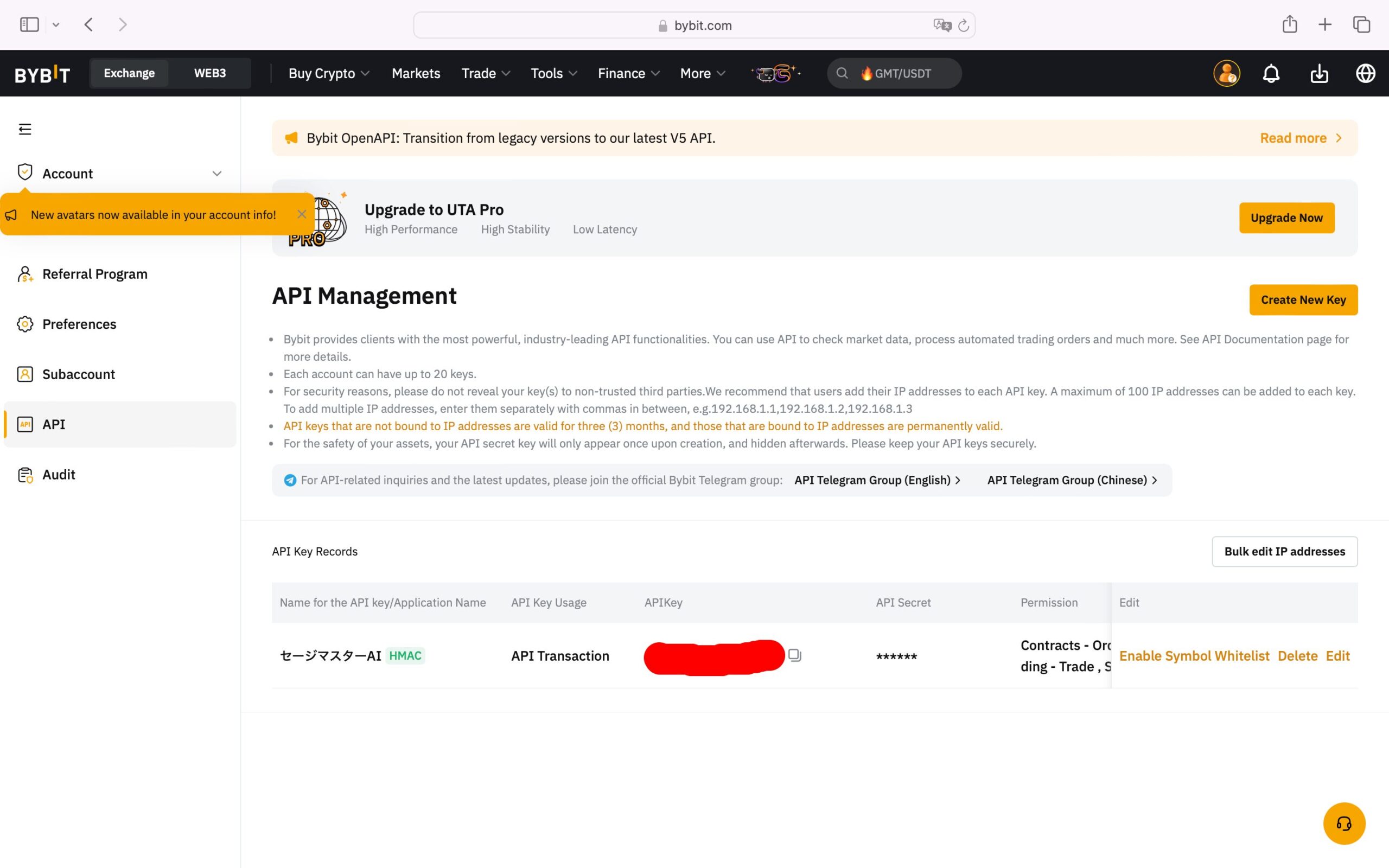
Task: Click Create New Key button
Action: (x=1303, y=299)
